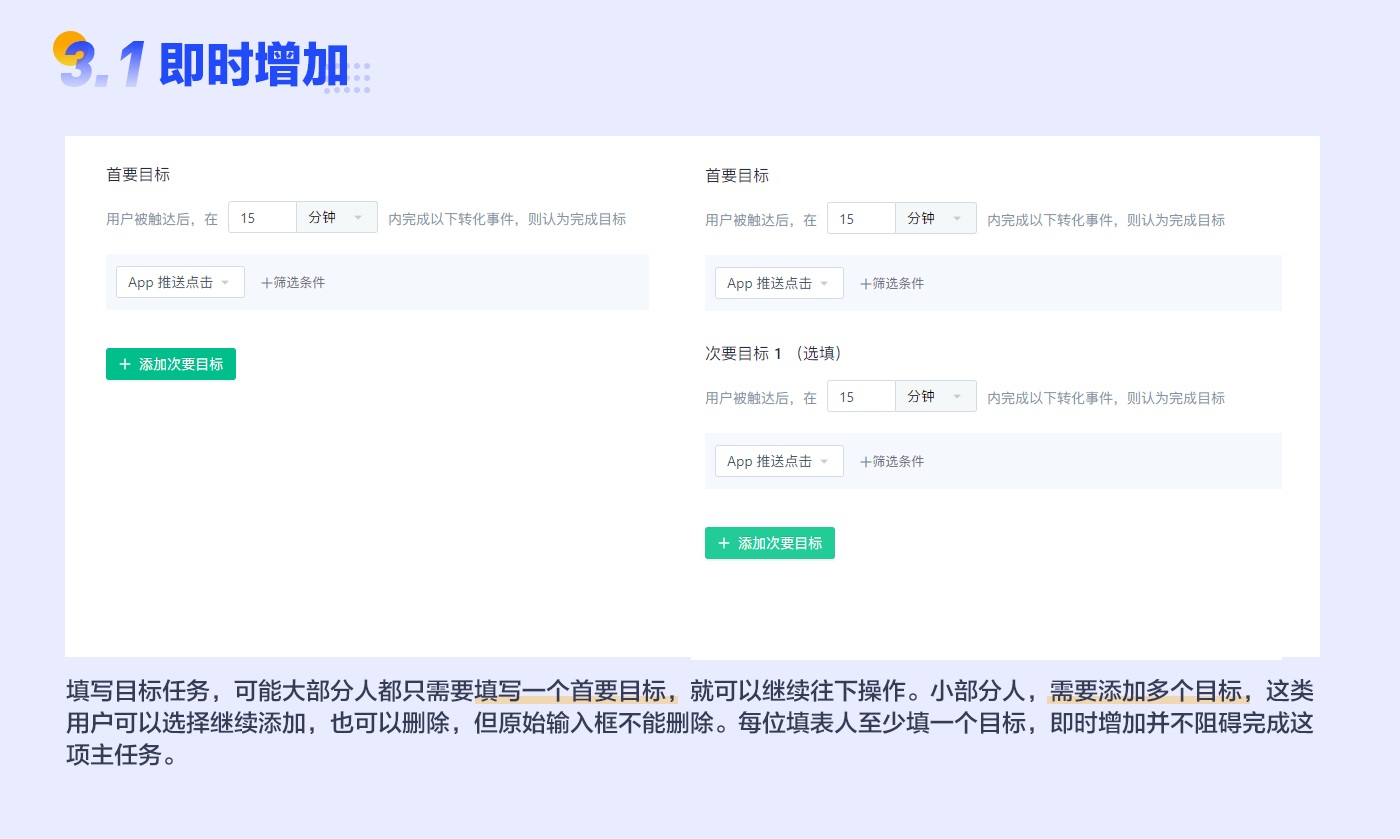The height and width of the screenshot is (839, 1400).
Task: Open 分钟 dropdown under 次要目标 1
Action: click(x=936, y=396)
